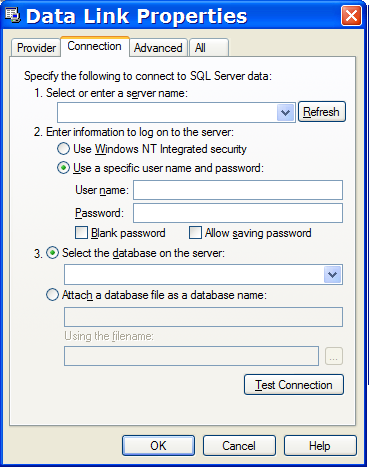Focus the User name text field

(x=238, y=190)
